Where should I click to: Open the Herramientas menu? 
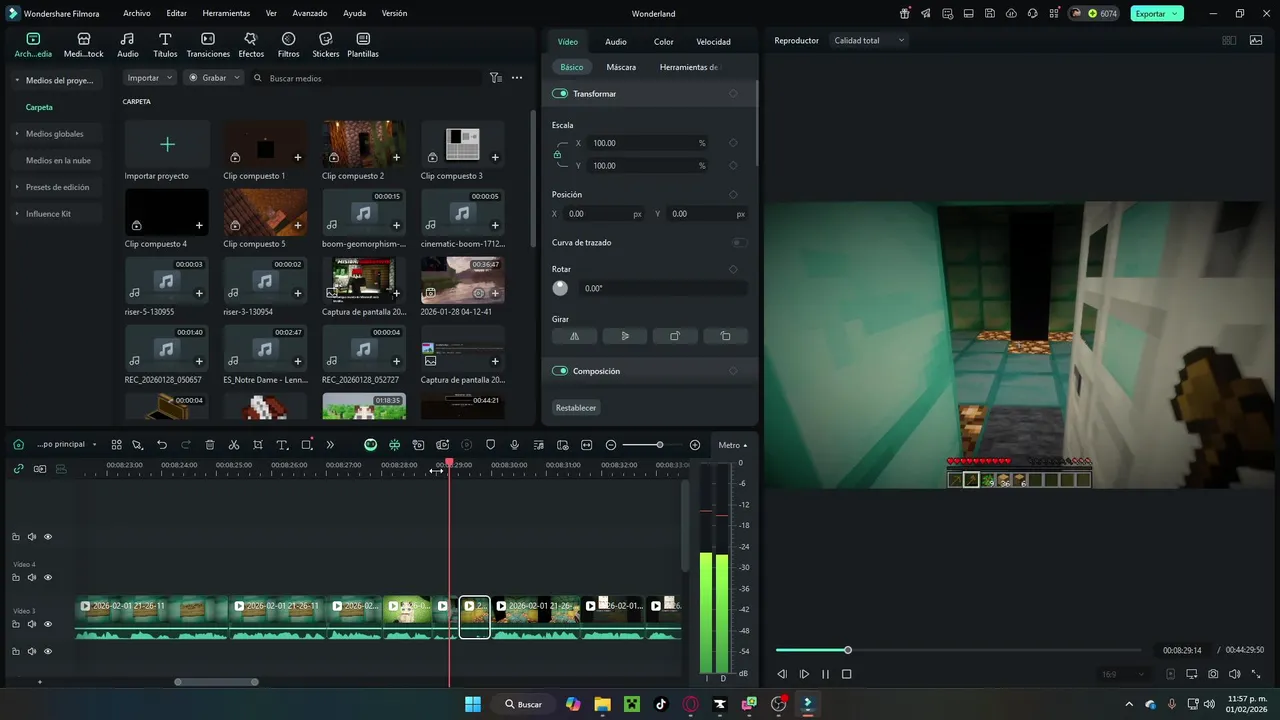point(226,14)
